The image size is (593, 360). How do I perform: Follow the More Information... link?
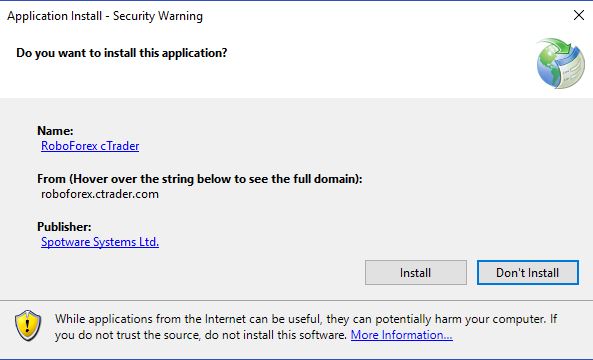(x=402, y=335)
